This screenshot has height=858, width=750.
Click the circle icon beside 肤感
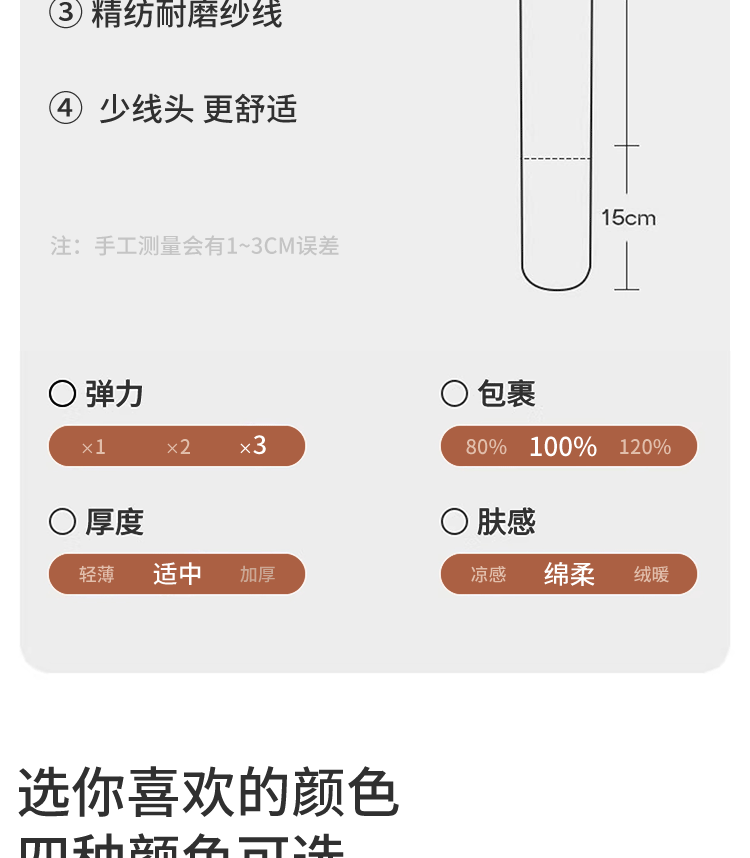[454, 522]
